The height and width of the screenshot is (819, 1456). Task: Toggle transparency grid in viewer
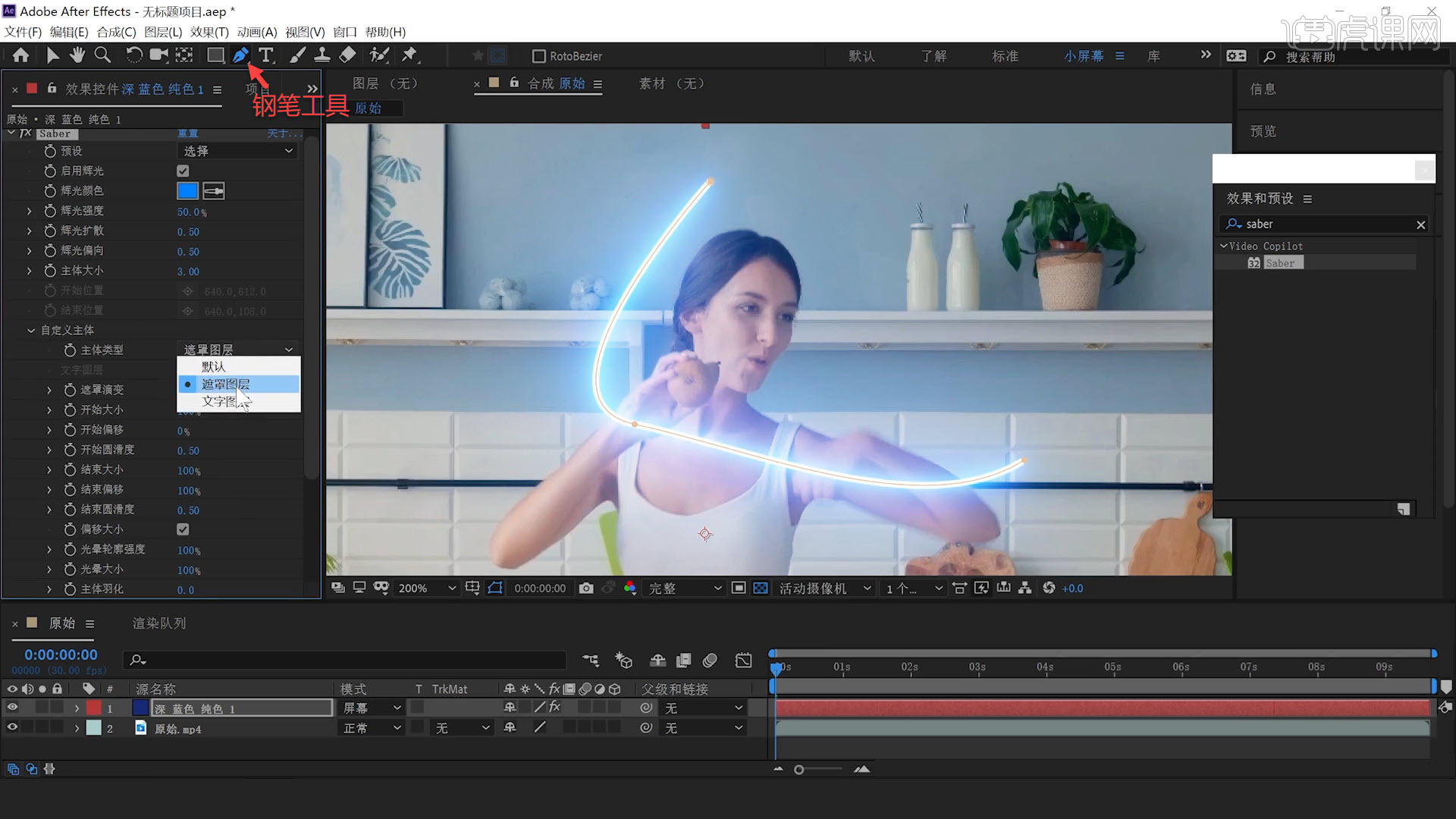[761, 588]
